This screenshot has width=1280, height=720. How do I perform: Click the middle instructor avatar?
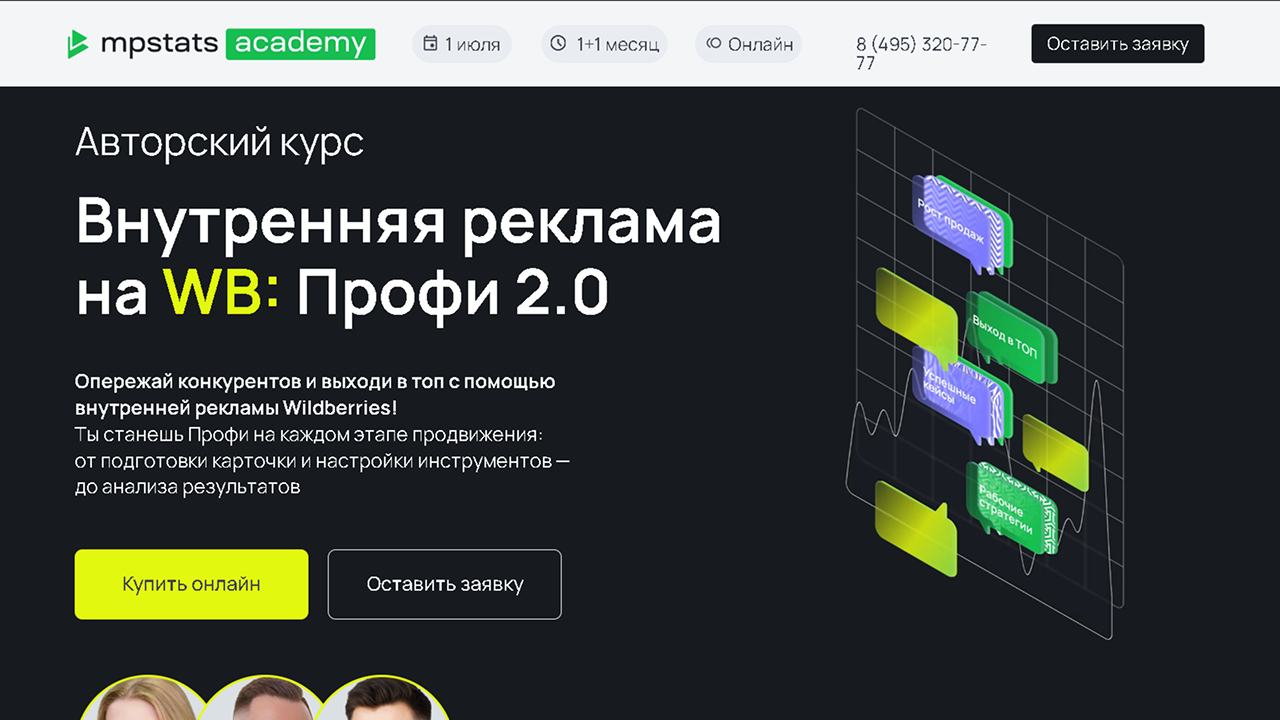(264, 698)
